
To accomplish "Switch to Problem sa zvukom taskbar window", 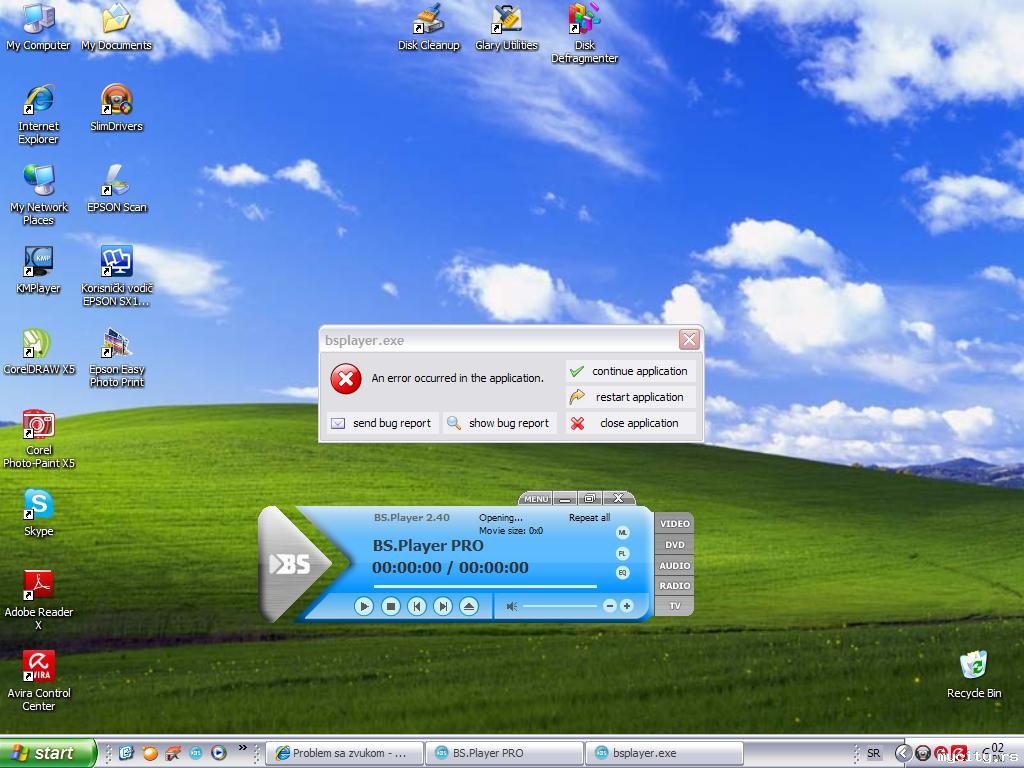I will coord(344,753).
